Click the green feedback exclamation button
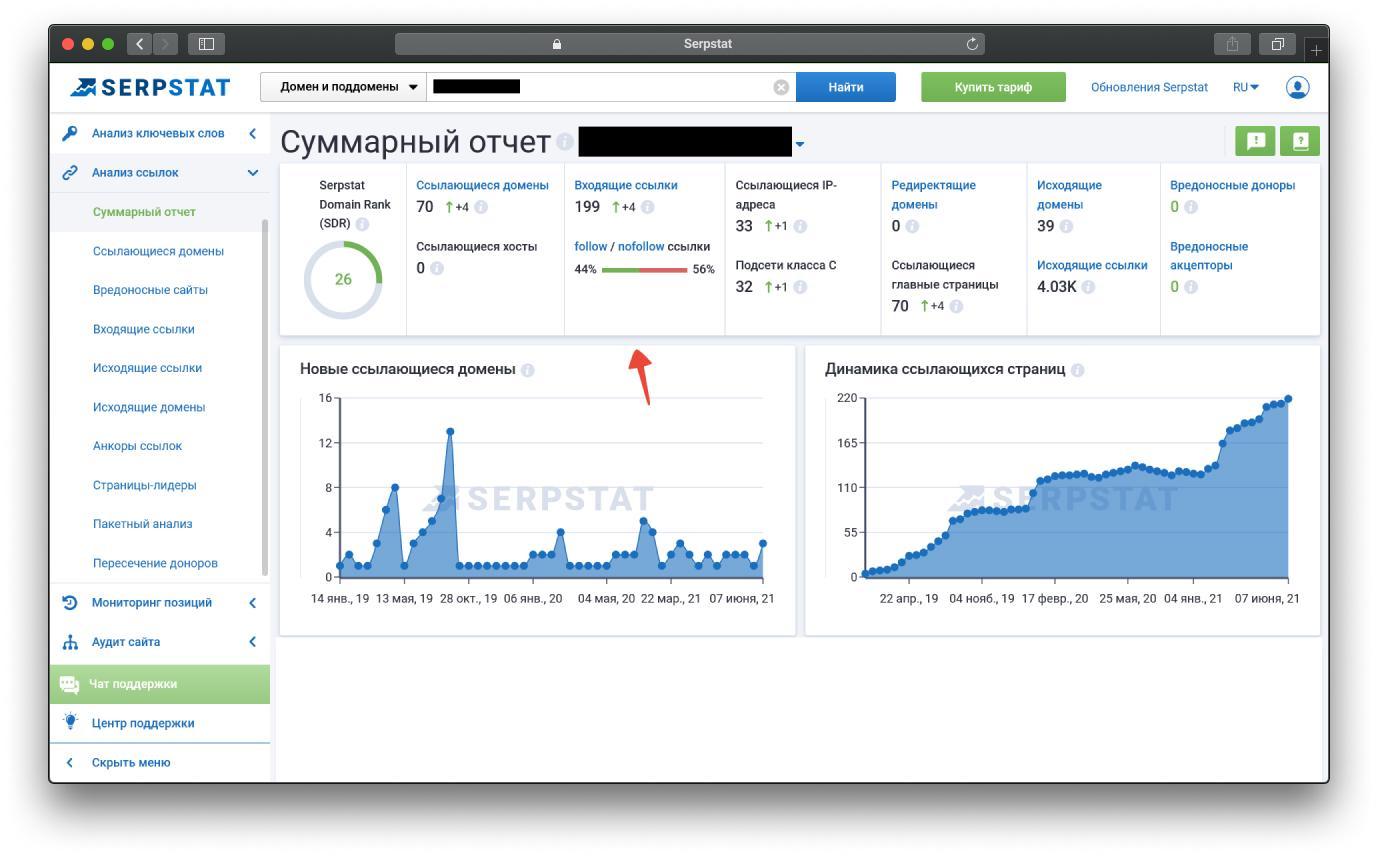 1255,141
